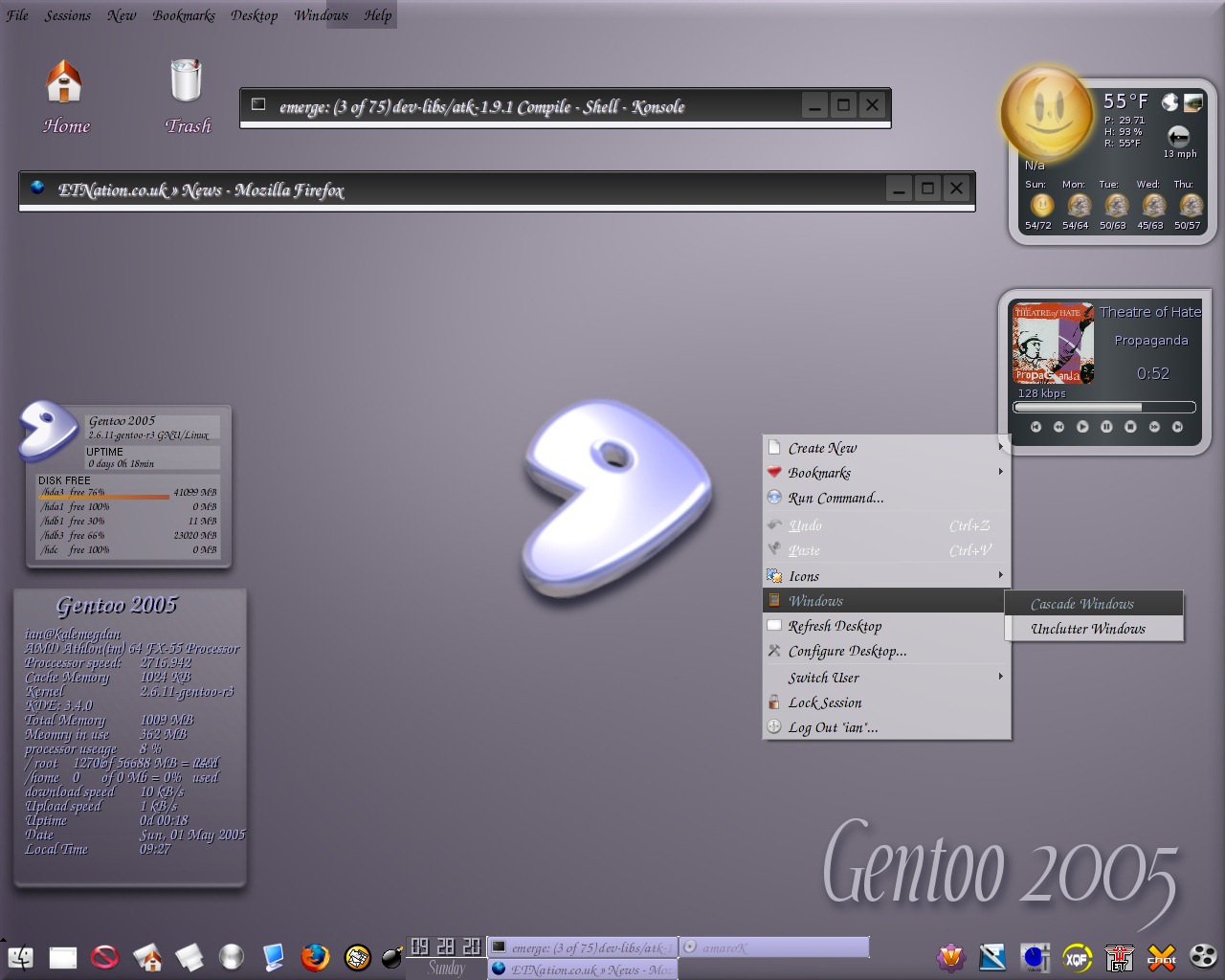Click play in the music player widget
Image resolution: width=1225 pixels, height=980 pixels.
click(x=1082, y=427)
